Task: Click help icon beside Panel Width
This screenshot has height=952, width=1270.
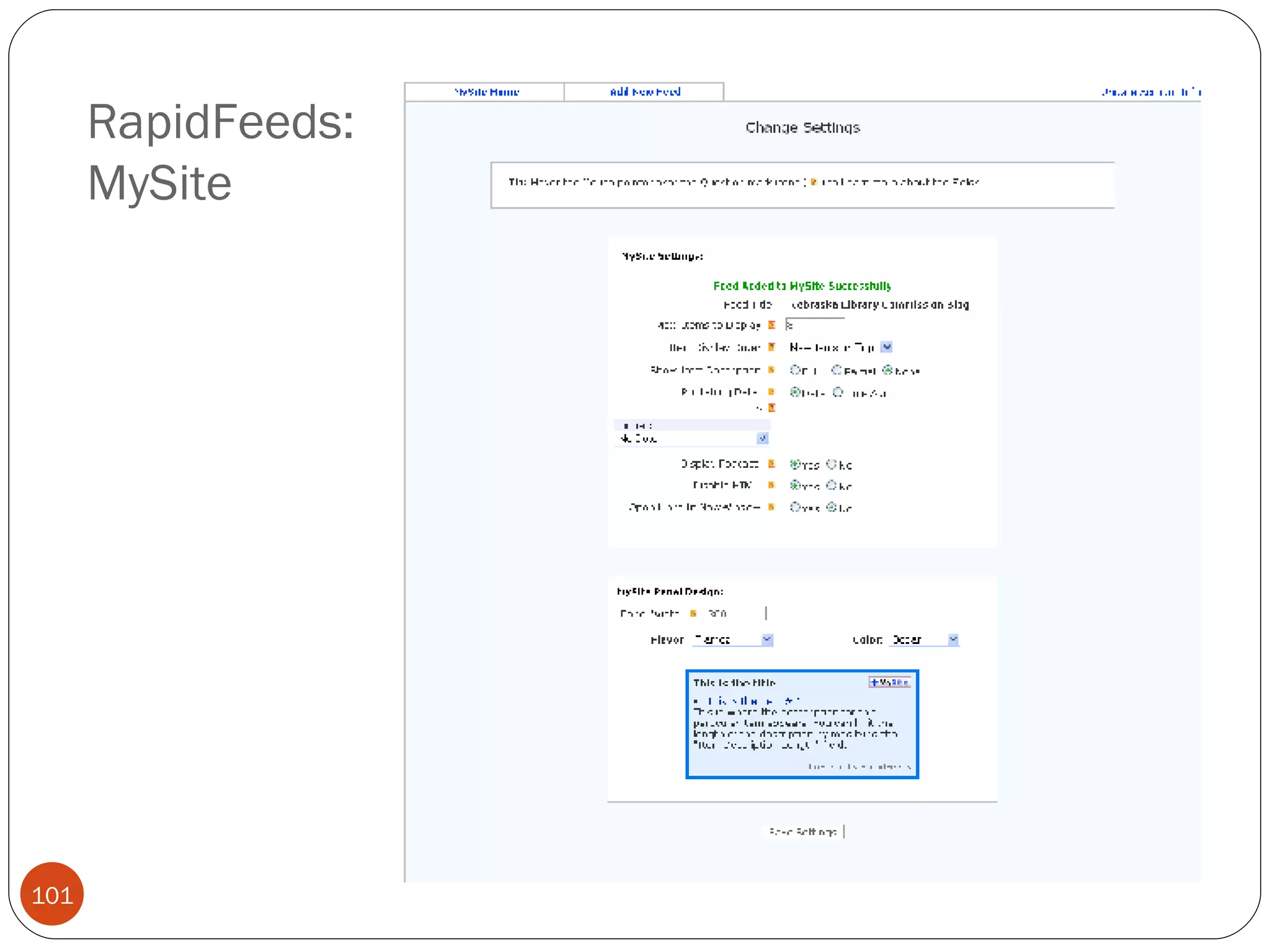Action: [694, 614]
